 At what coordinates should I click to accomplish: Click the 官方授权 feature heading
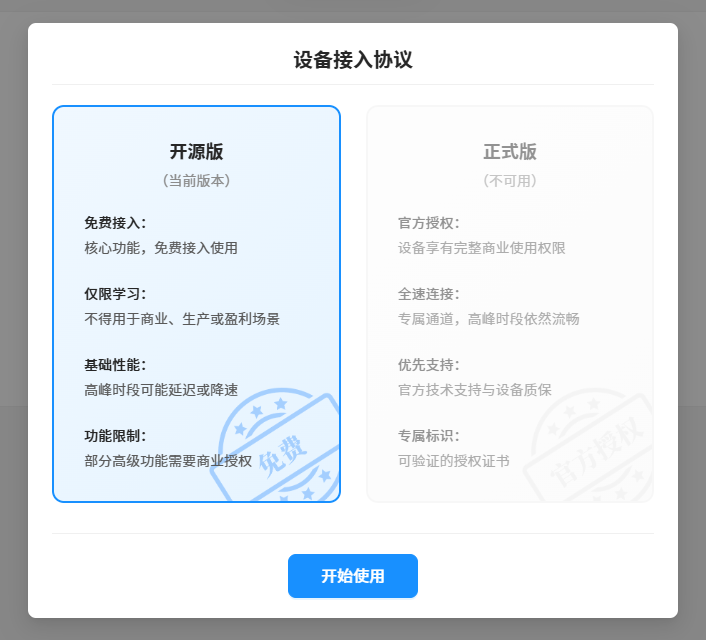429,223
